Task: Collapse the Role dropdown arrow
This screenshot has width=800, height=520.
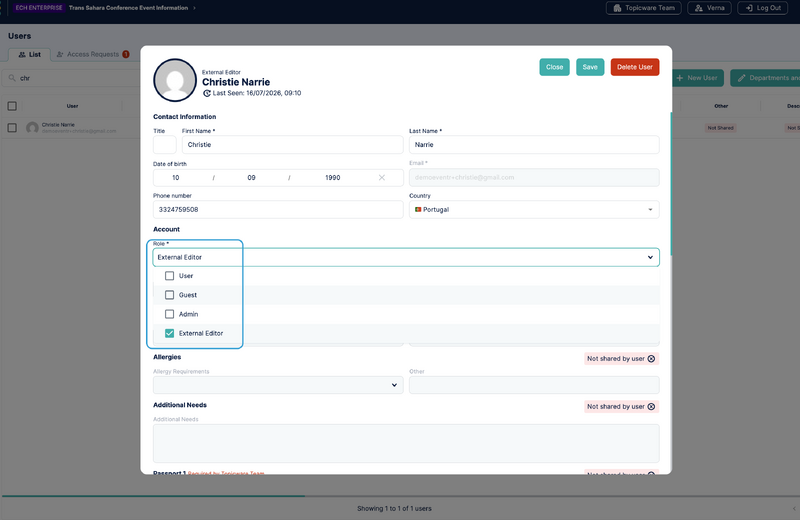Action: 650,257
